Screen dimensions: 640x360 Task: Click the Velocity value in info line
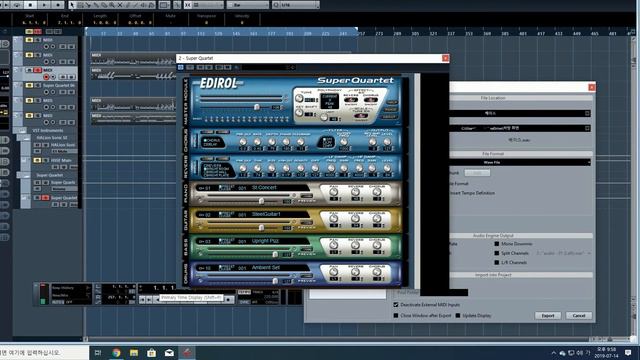[242, 23]
